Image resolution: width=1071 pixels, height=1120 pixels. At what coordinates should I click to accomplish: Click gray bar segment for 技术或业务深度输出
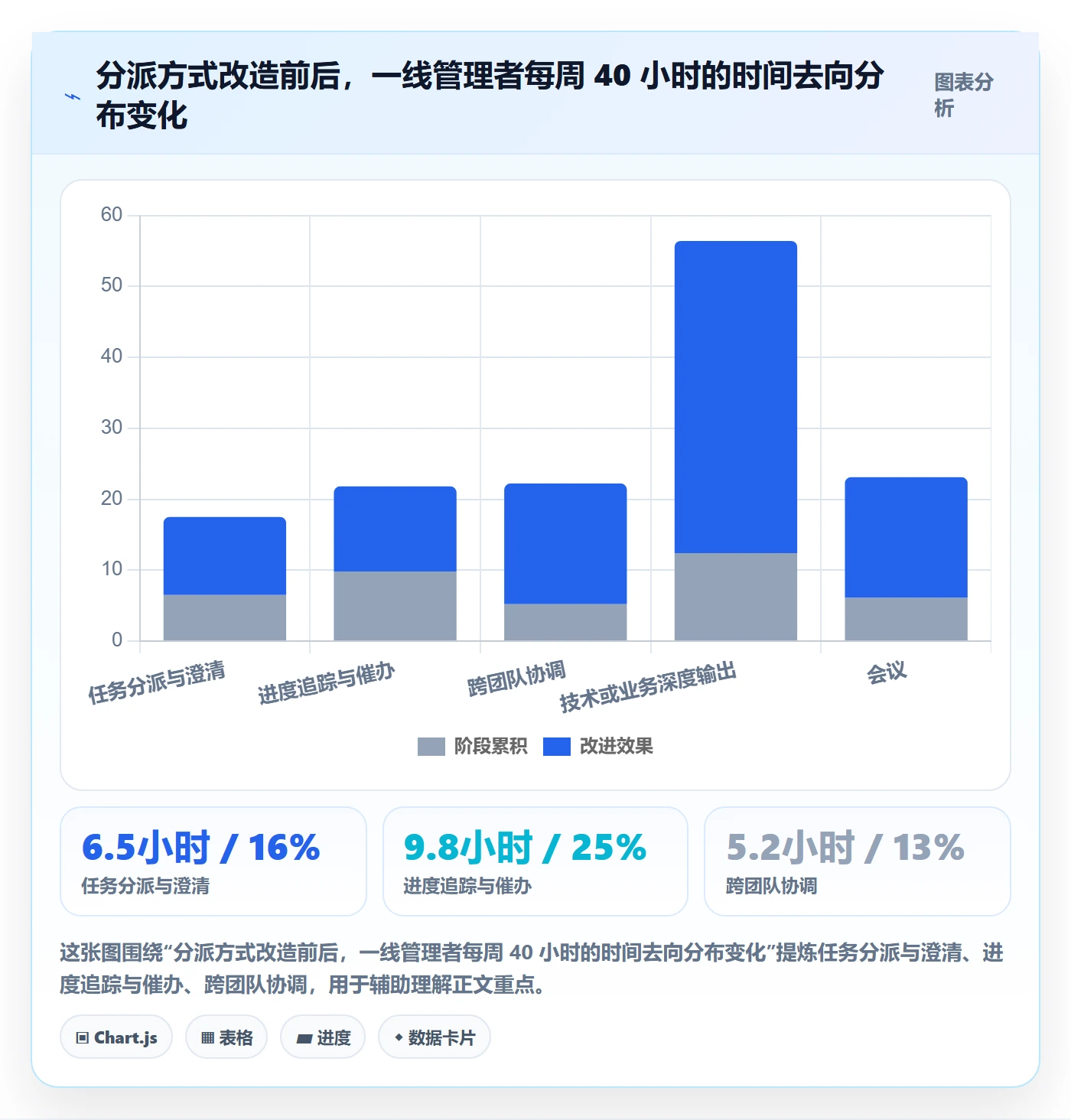(736, 597)
